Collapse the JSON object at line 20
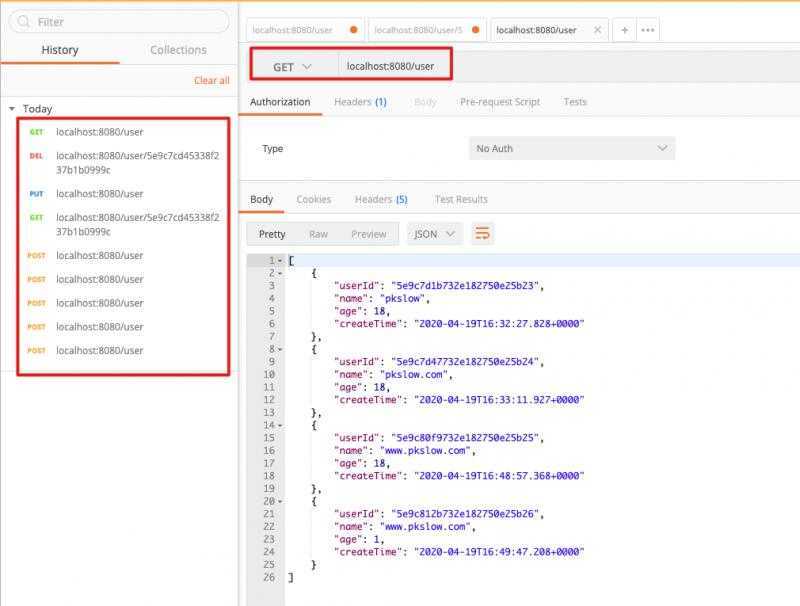This screenshot has height=606, width=800. click(280, 501)
